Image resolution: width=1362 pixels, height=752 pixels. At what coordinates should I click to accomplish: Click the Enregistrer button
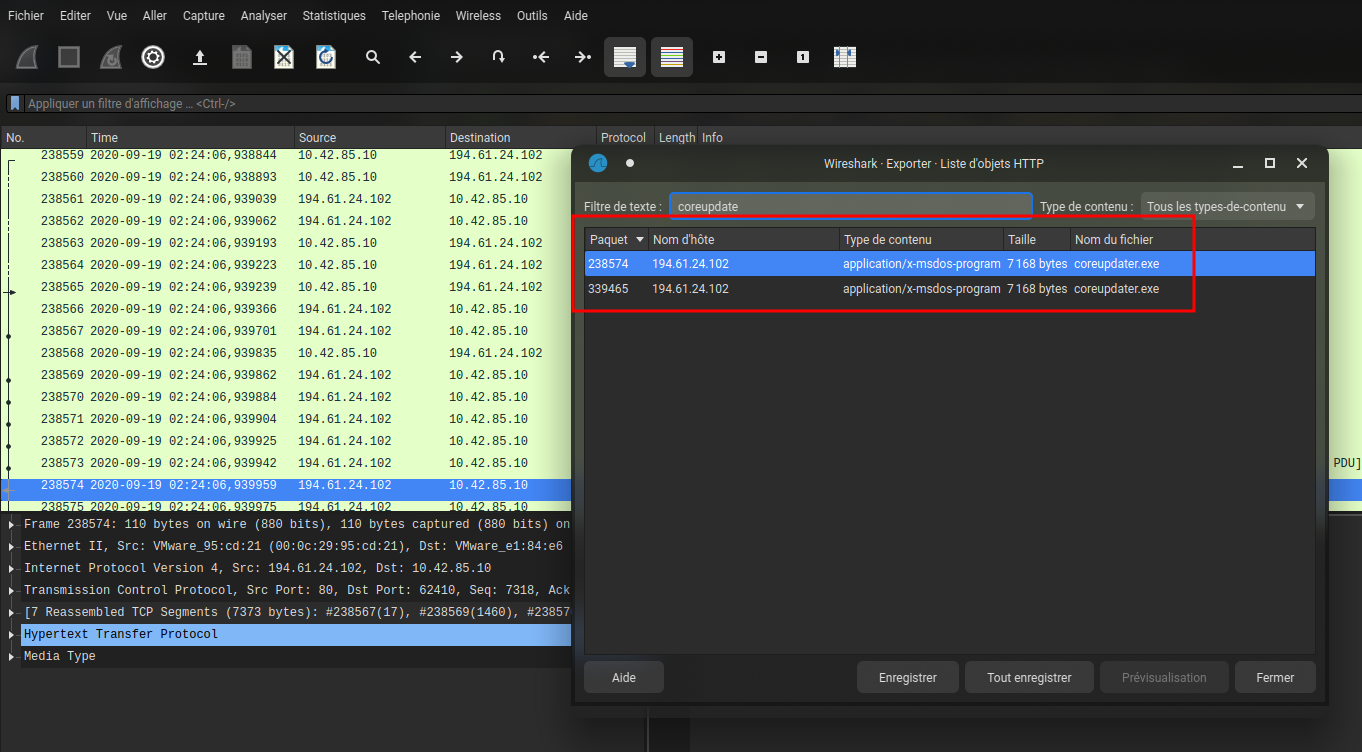907,677
